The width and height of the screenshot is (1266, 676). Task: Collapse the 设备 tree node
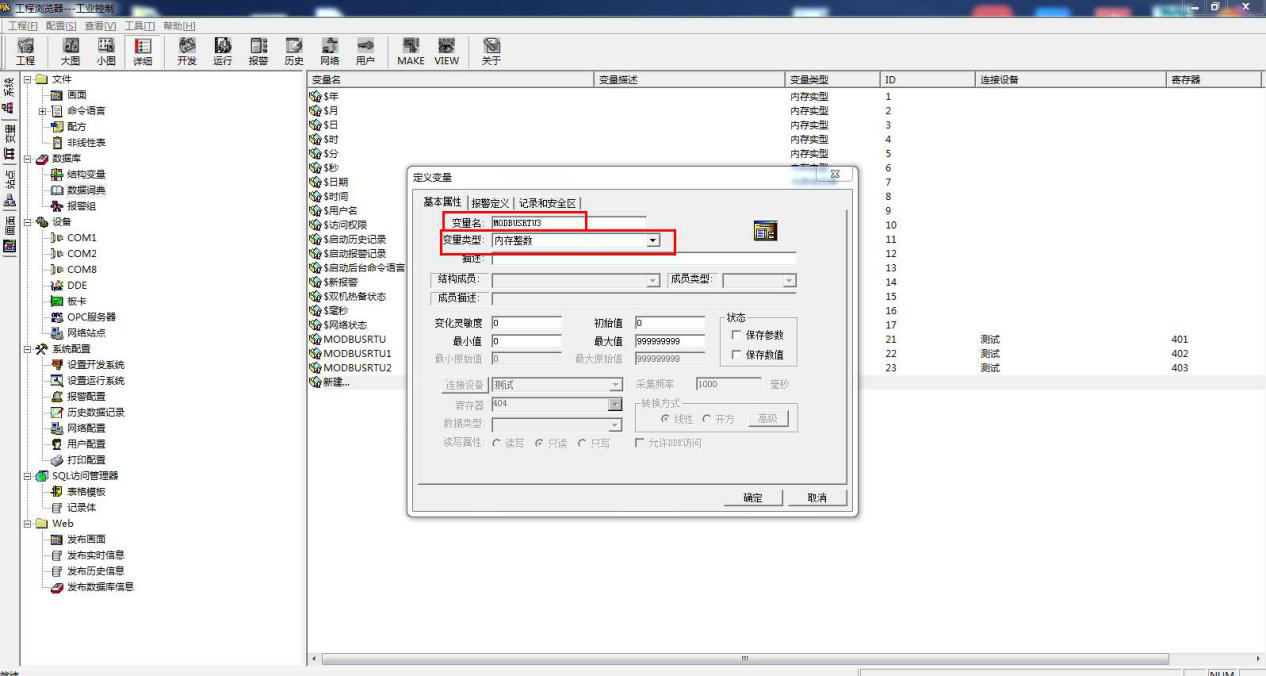28,222
